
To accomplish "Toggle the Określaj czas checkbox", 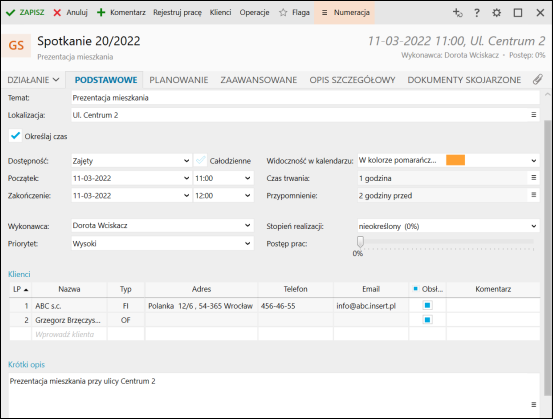I will (x=15, y=136).
